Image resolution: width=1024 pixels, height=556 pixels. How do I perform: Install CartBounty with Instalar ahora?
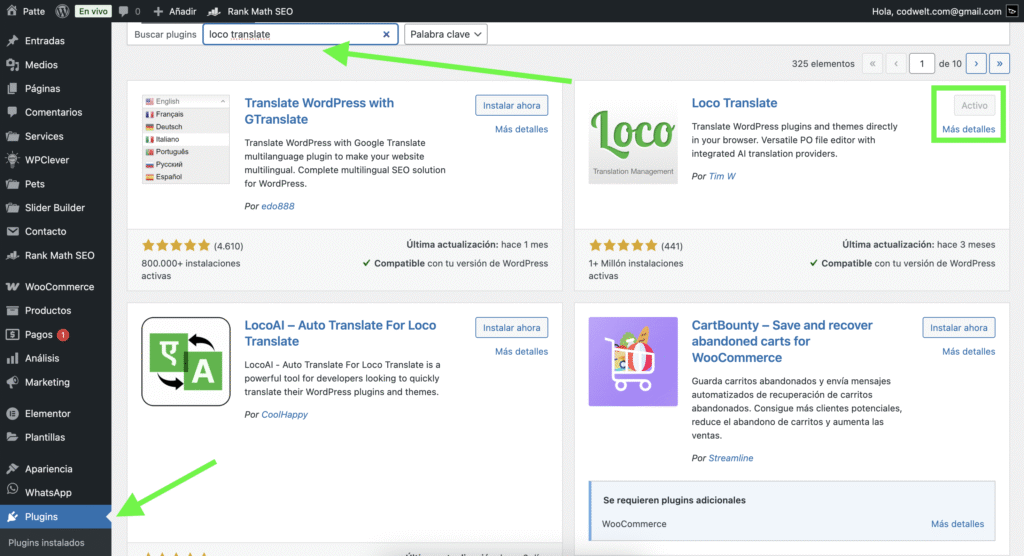coord(958,328)
